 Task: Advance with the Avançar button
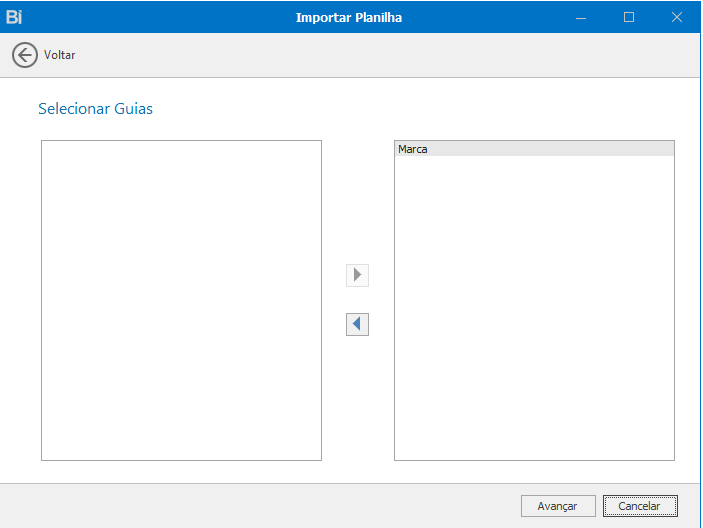point(557,506)
